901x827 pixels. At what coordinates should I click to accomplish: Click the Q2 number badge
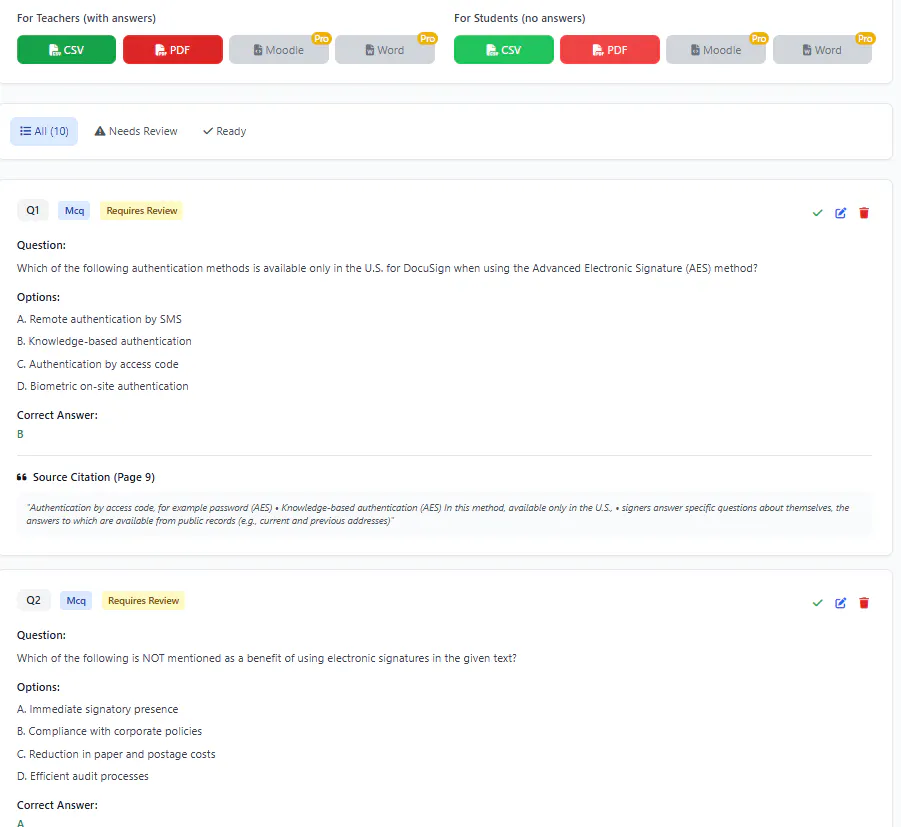coord(33,600)
